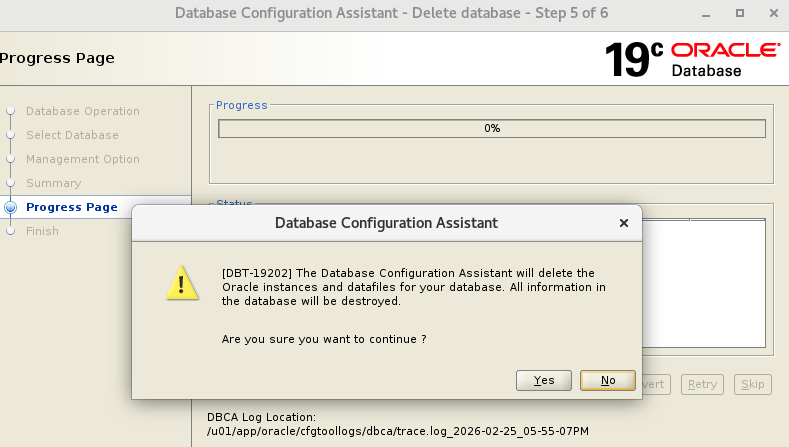
Task: Click the DBT-19202 warning message text
Action: 414,287
